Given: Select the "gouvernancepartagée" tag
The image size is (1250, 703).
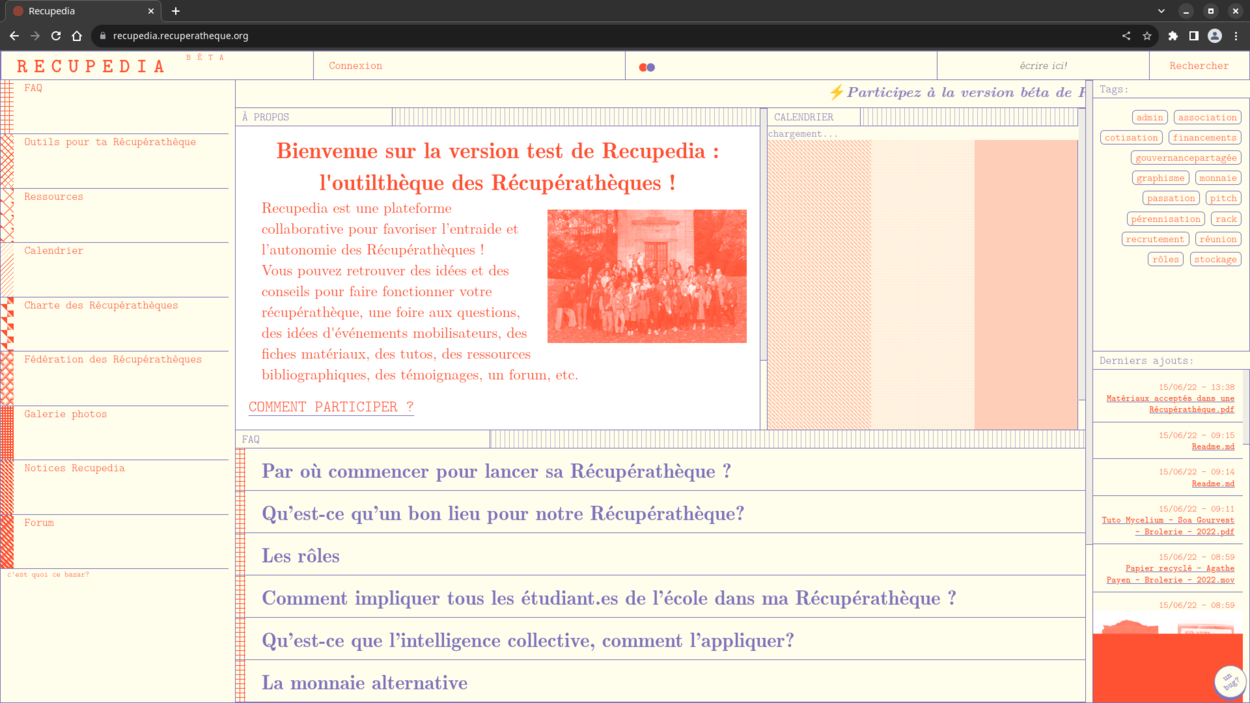Looking at the screenshot, I should 1186,158.
